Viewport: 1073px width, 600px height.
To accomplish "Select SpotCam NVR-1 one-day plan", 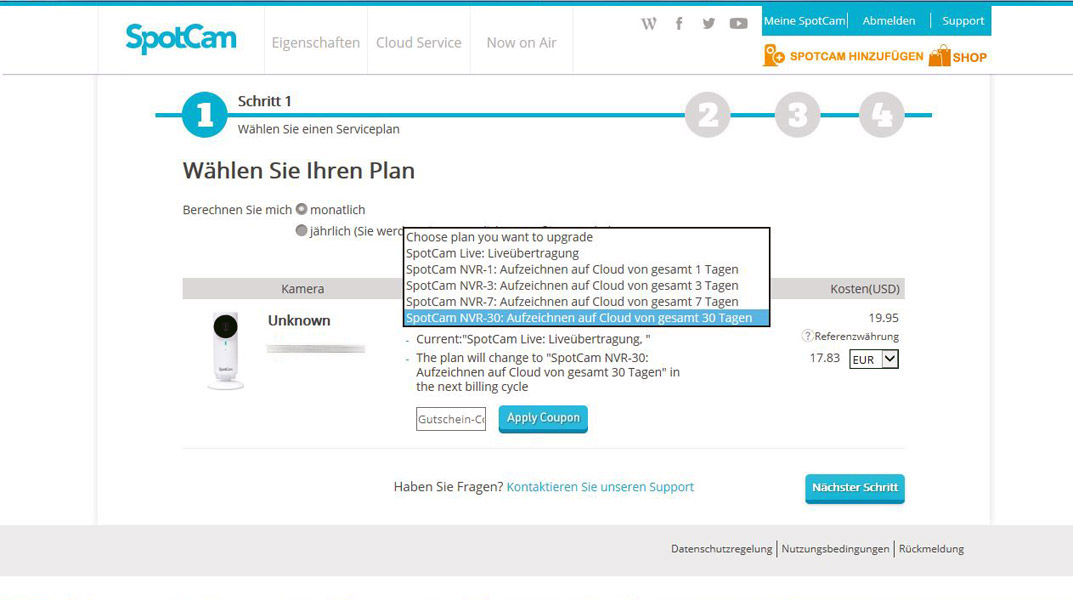I will click(586, 269).
